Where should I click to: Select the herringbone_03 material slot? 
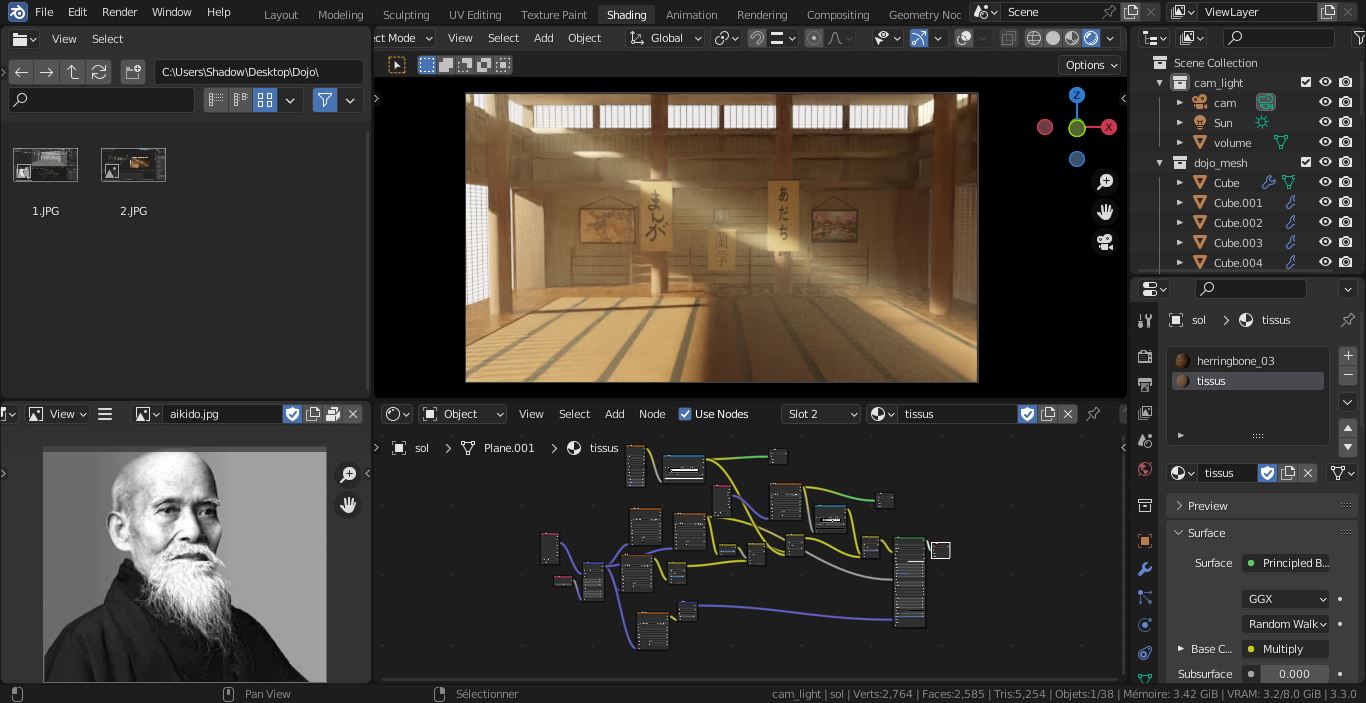[1235, 361]
